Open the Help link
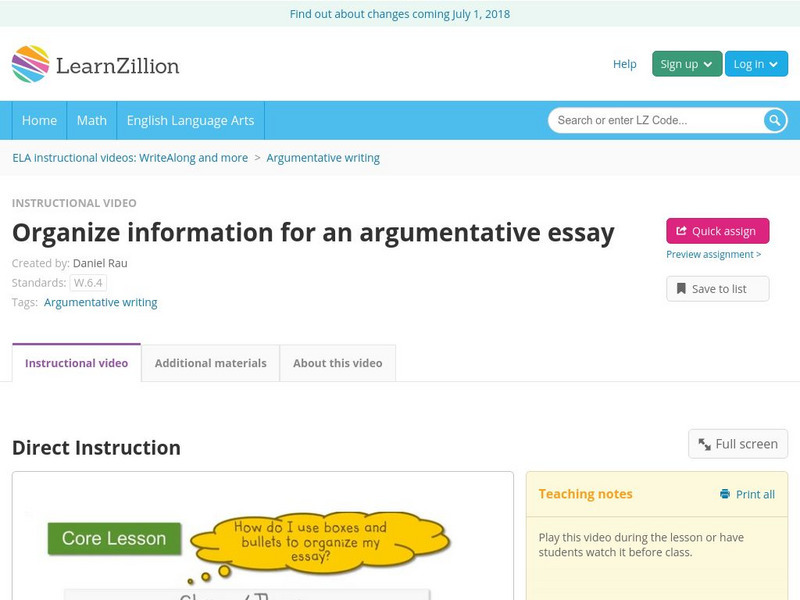This screenshot has height=600, width=800. click(x=623, y=64)
